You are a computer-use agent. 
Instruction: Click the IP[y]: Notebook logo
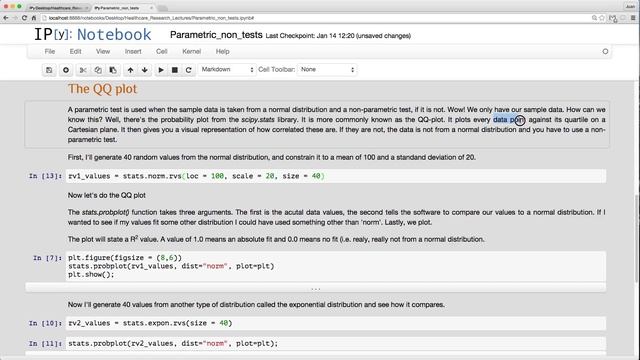point(93,35)
